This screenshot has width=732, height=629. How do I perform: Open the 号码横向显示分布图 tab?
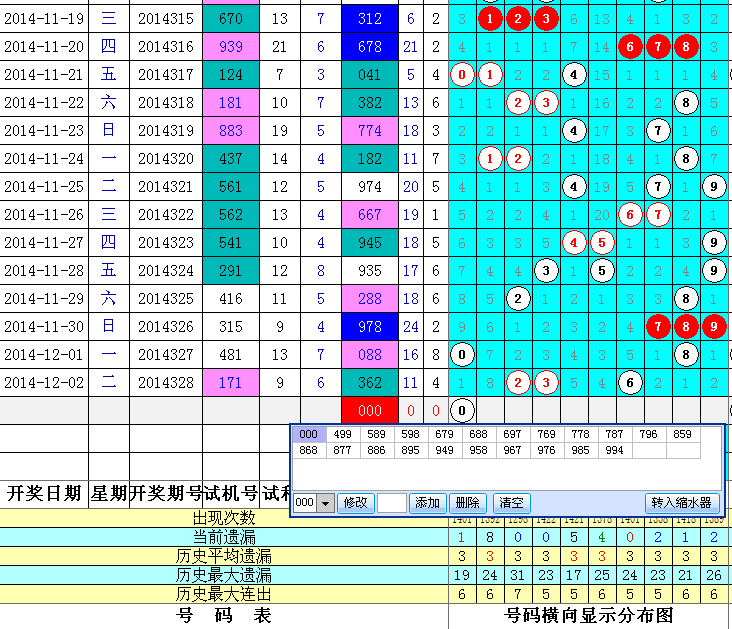[589, 616]
